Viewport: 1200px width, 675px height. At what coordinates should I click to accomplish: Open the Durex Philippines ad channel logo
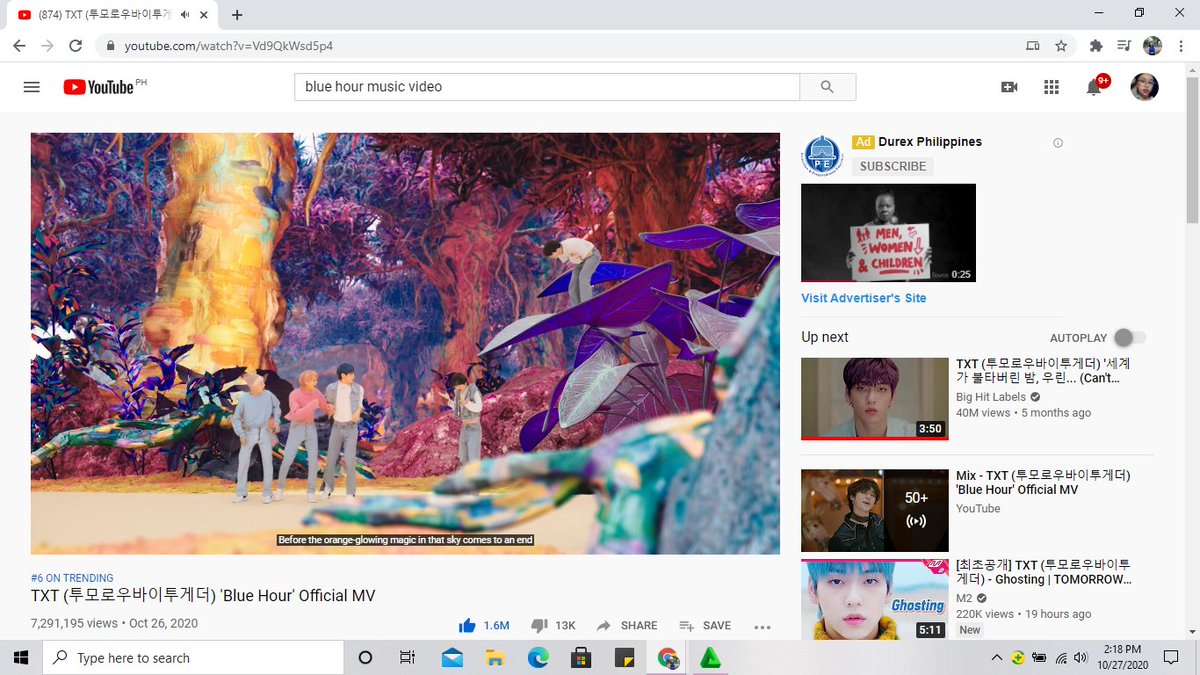pyautogui.click(x=822, y=155)
